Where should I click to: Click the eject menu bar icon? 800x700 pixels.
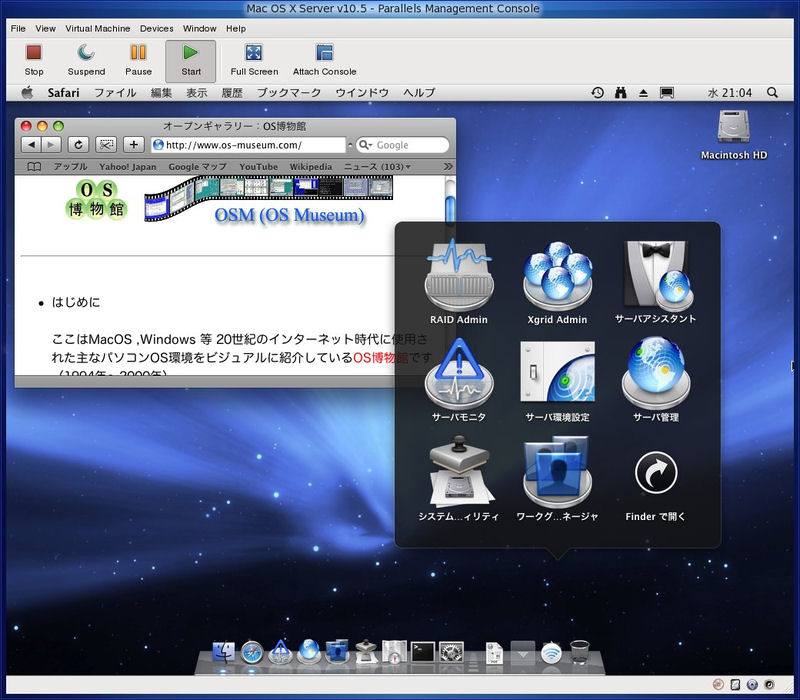(x=643, y=93)
